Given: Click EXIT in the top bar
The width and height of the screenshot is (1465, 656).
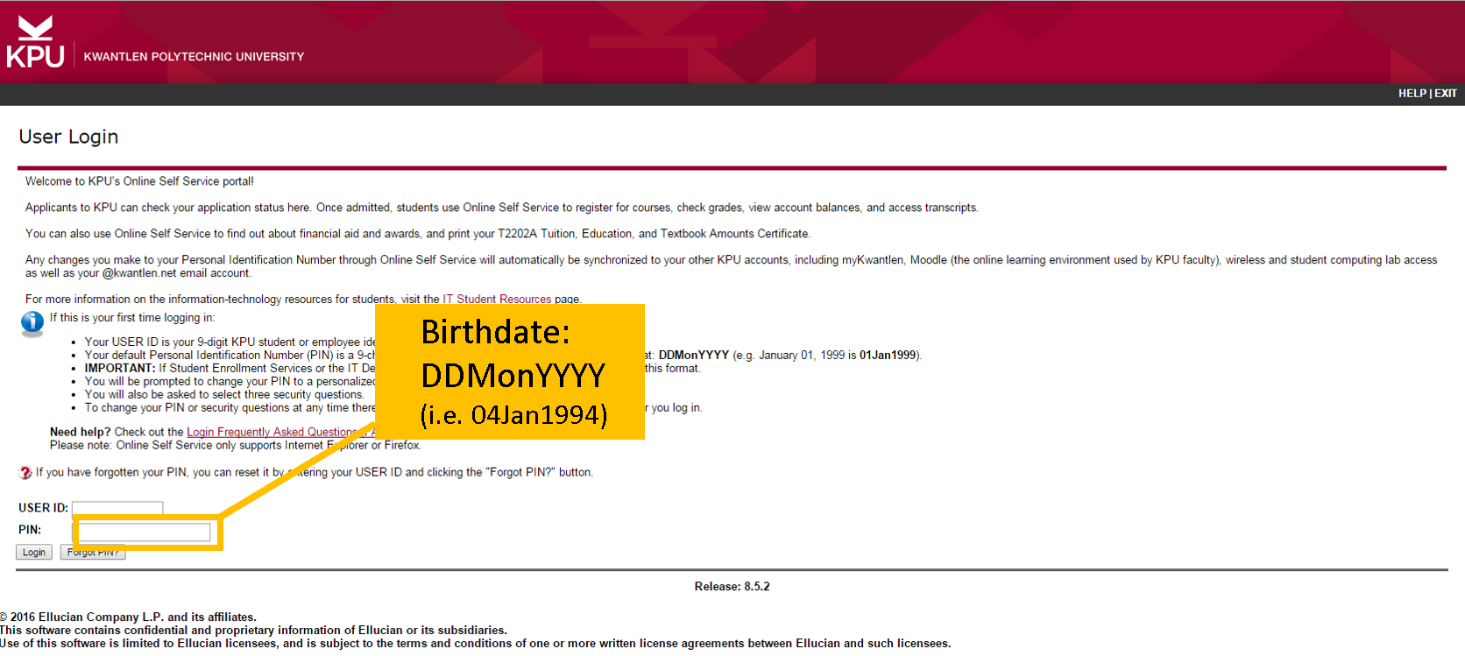Looking at the screenshot, I should pyautogui.click(x=1446, y=93).
